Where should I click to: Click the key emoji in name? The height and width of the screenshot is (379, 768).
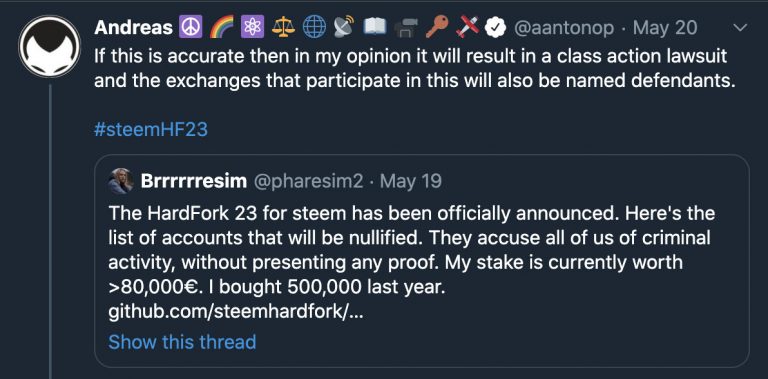(437, 28)
